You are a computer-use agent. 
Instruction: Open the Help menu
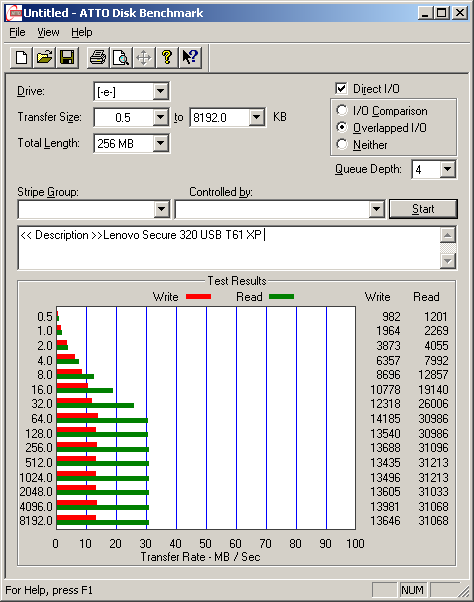[x=82, y=33]
